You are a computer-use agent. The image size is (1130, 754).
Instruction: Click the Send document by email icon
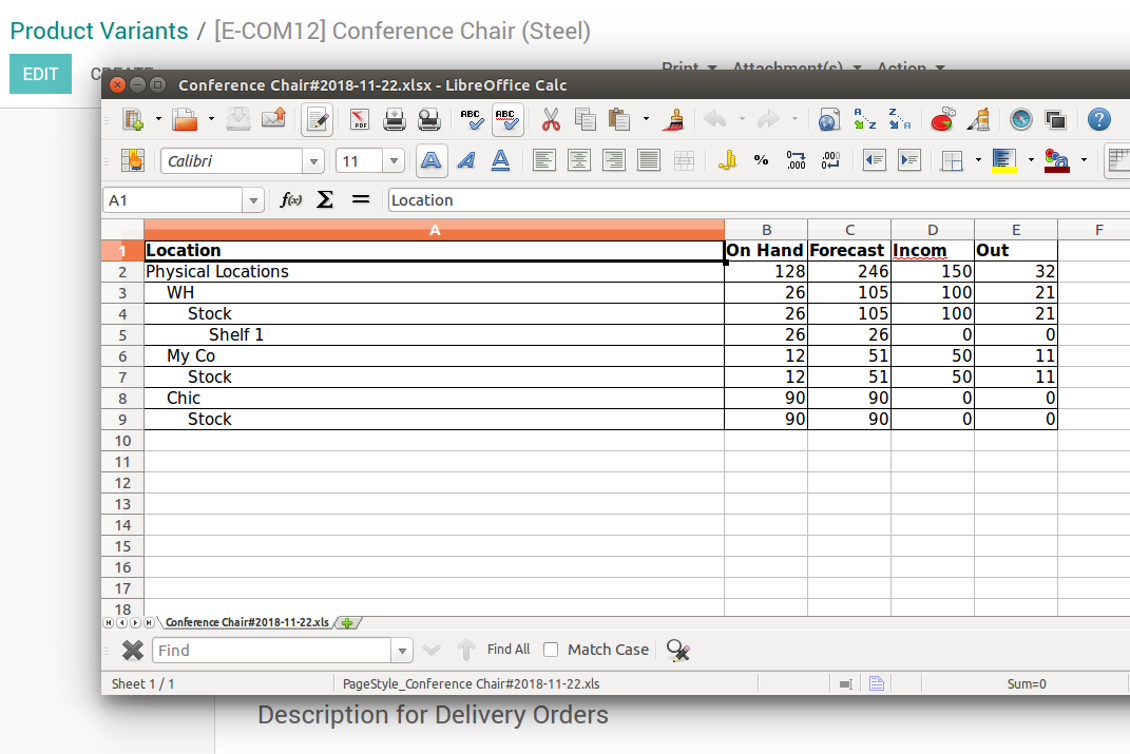pyautogui.click(x=274, y=119)
